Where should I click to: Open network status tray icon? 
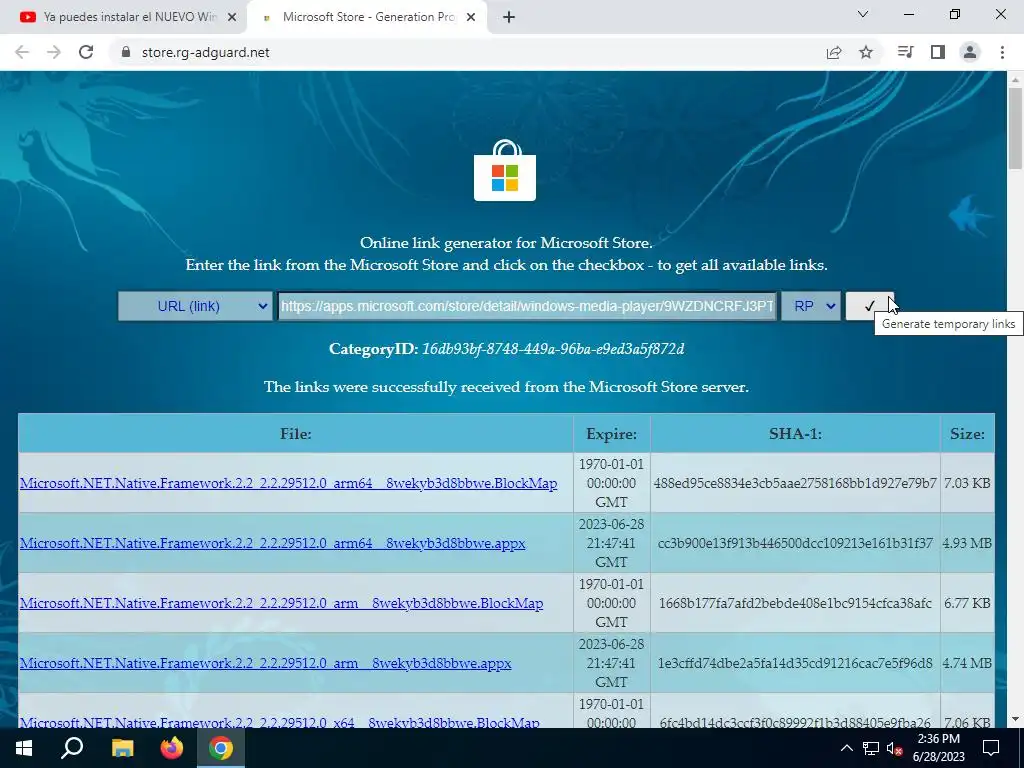tap(871, 748)
